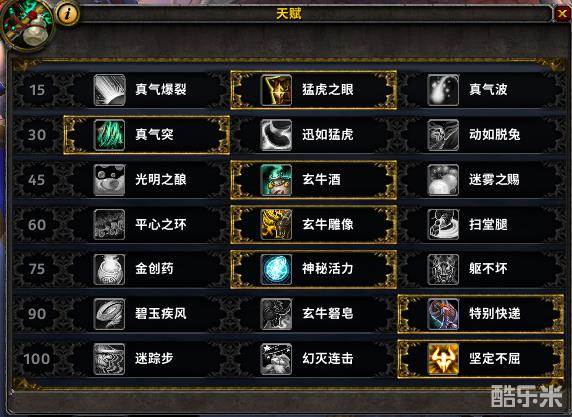Screen dimensions: 572x417
Task: Click the 光明之酿 talent icon
Action: point(109,180)
